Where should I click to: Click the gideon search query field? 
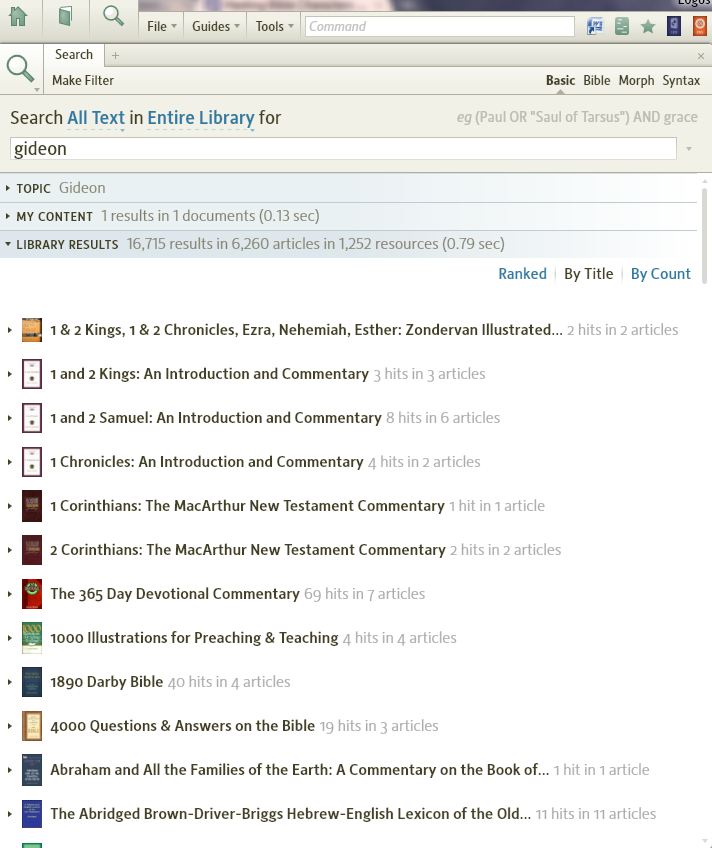[x=343, y=149]
